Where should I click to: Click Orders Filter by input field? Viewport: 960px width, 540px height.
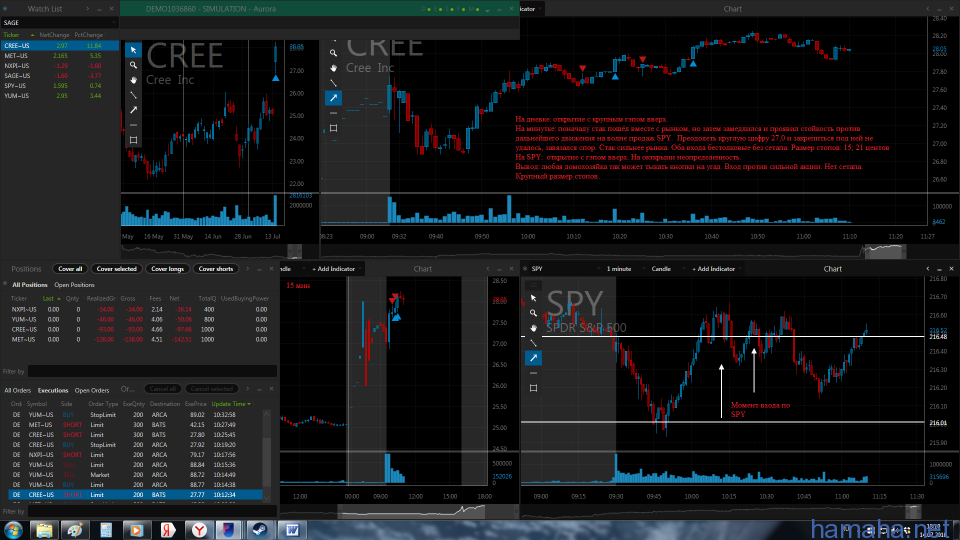tap(152, 511)
